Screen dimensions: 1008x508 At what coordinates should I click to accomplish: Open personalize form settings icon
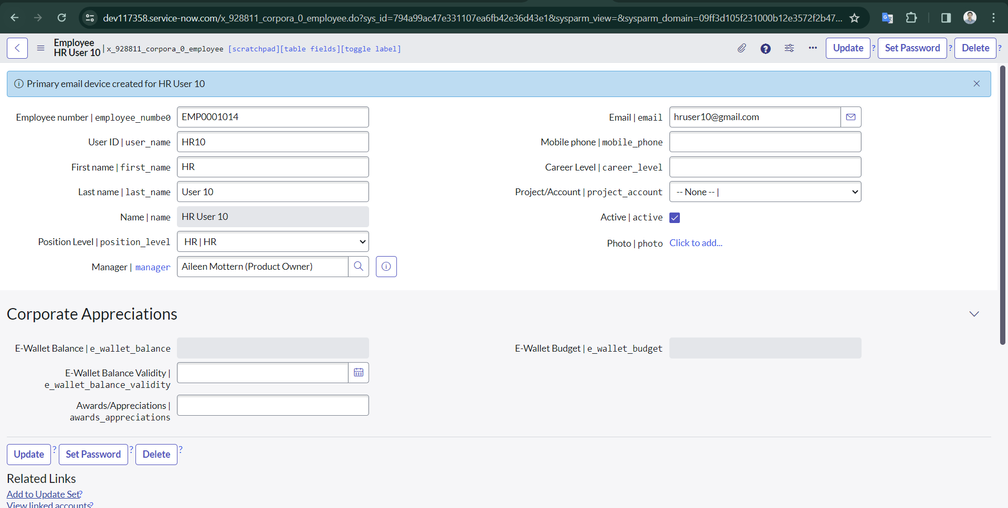(x=789, y=48)
